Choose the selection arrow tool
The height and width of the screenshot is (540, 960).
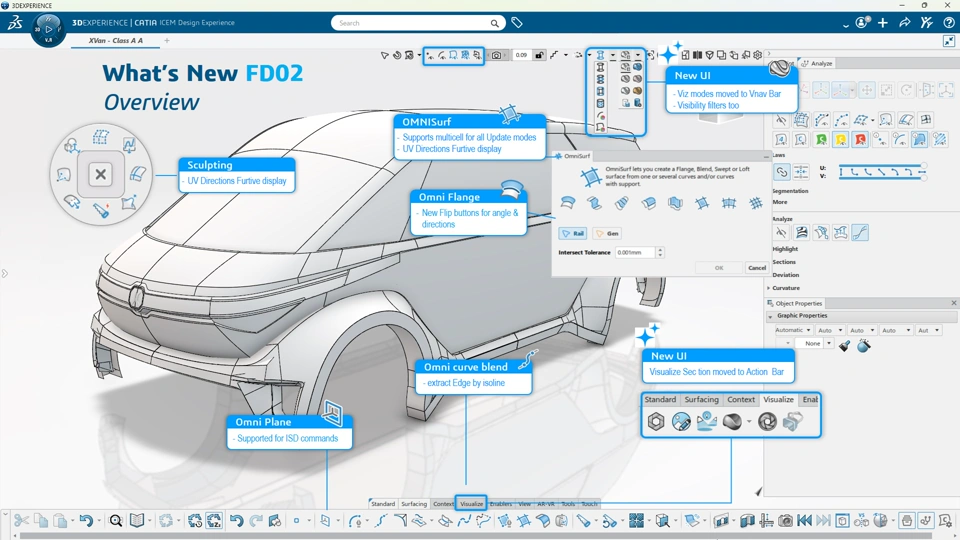[384, 55]
